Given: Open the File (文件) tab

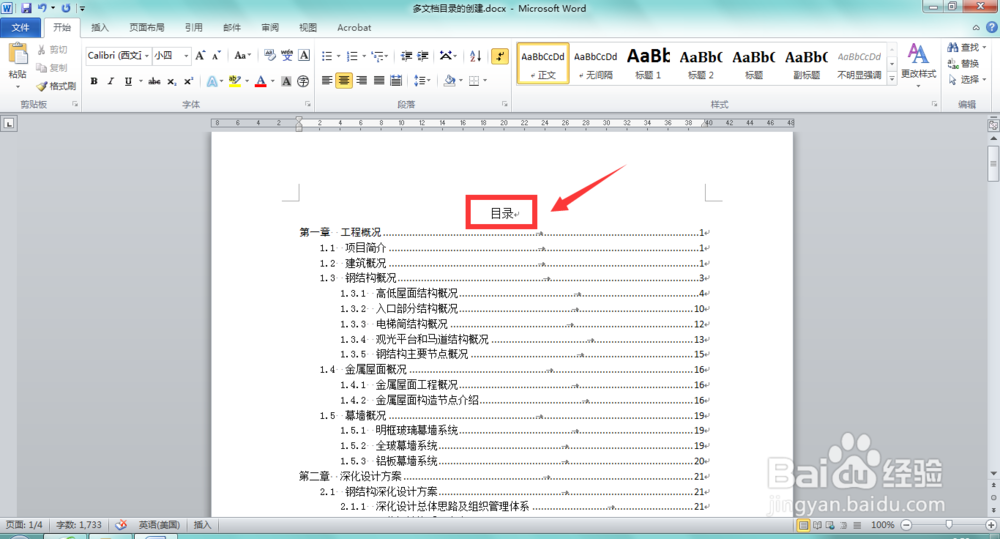Looking at the screenshot, I should pos(20,27).
